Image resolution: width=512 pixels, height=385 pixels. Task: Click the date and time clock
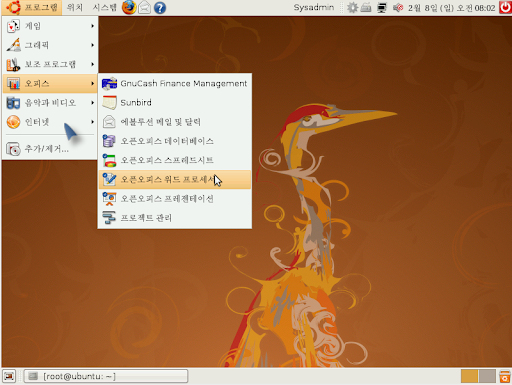pyautogui.click(x=452, y=8)
